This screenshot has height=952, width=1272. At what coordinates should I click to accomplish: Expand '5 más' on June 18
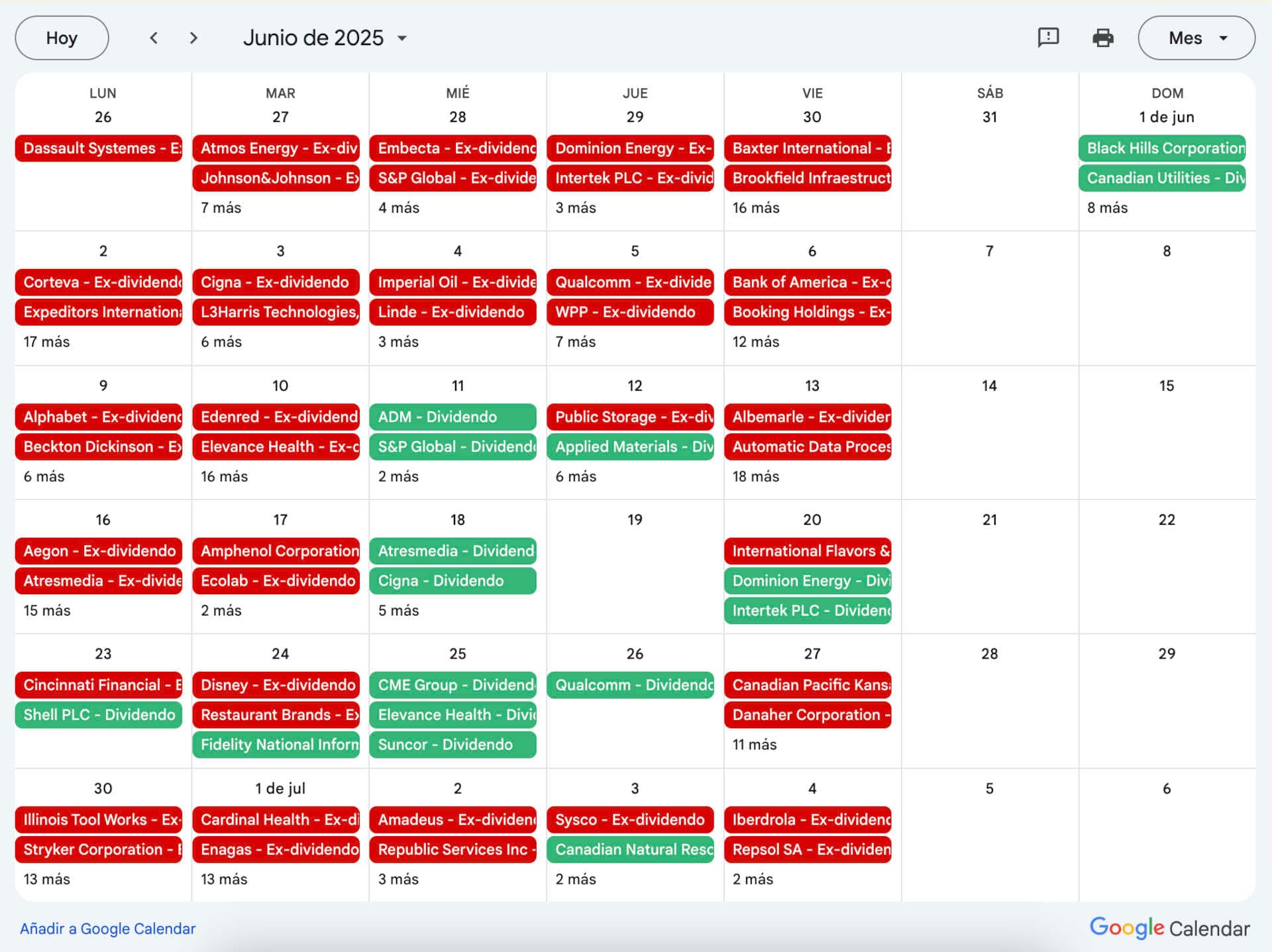pyautogui.click(x=398, y=610)
